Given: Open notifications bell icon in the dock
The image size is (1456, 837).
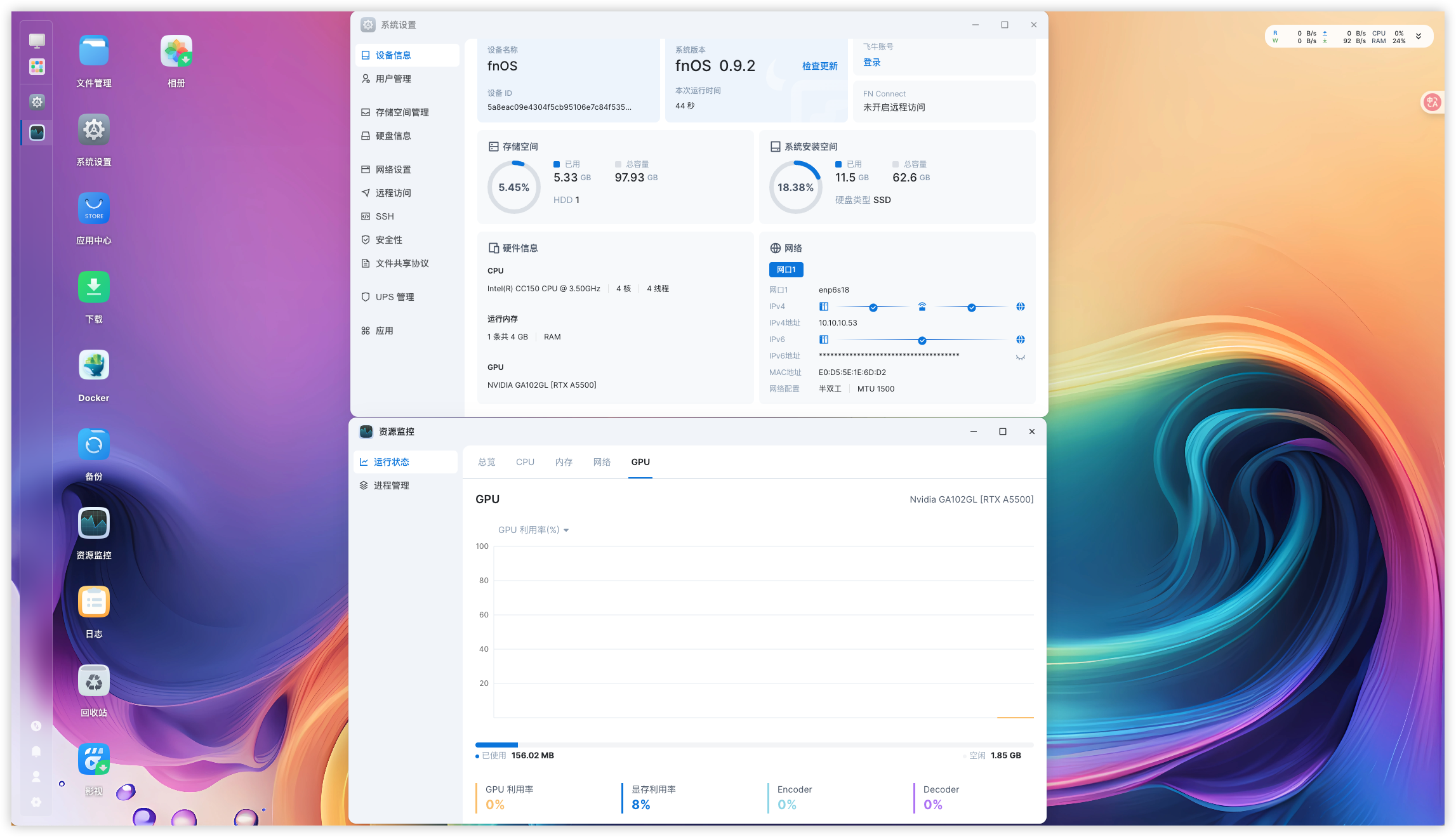Looking at the screenshot, I should pyautogui.click(x=36, y=751).
